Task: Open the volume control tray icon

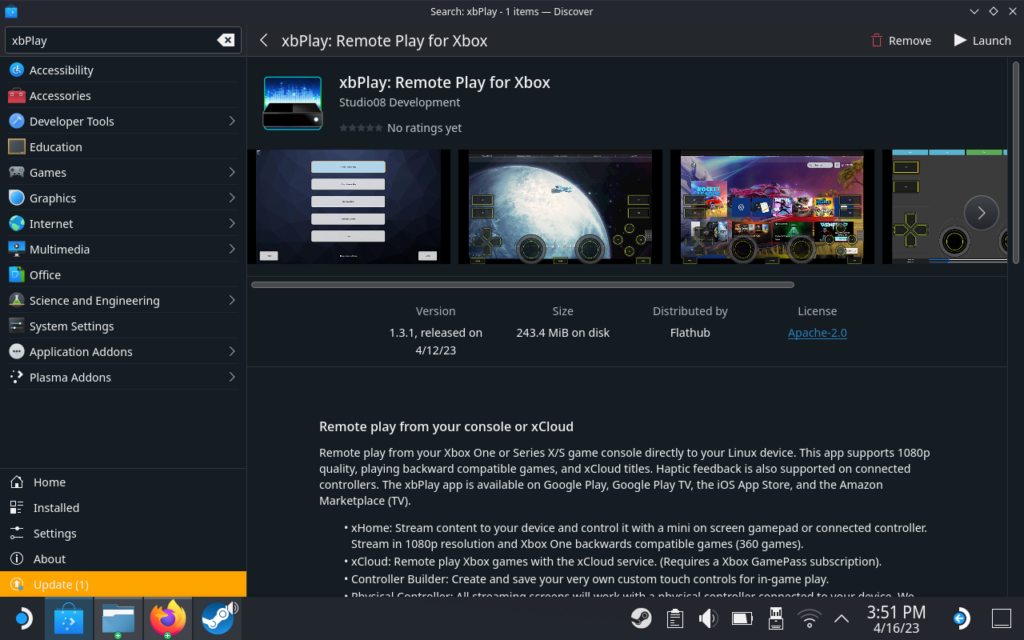Action: [708, 618]
